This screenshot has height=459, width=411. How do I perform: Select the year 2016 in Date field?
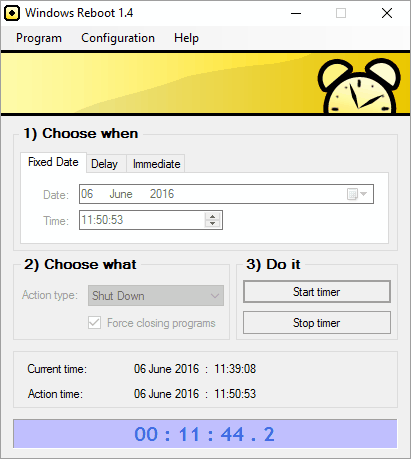pyautogui.click(x=162, y=194)
